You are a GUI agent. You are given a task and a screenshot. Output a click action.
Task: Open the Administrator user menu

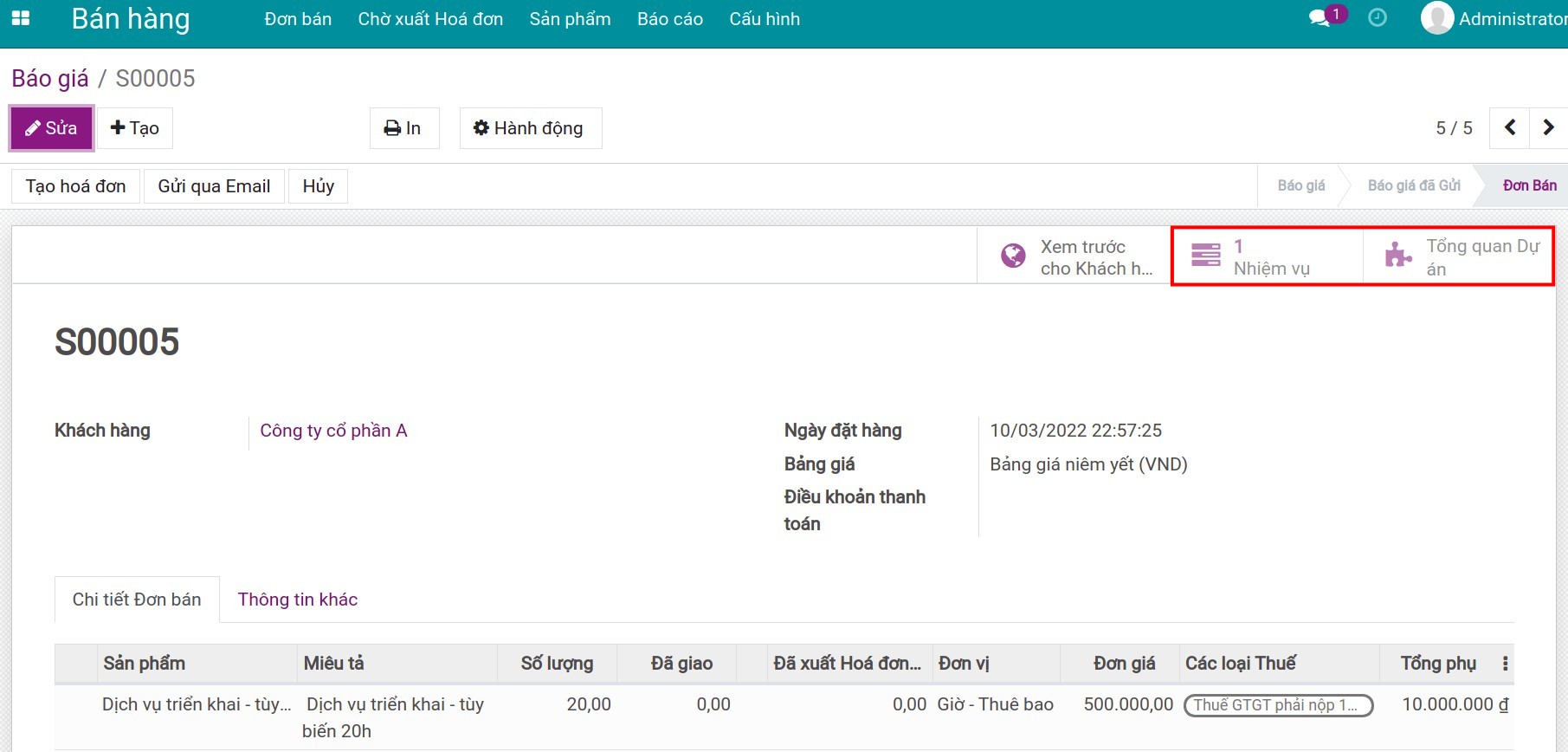pos(1494,18)
